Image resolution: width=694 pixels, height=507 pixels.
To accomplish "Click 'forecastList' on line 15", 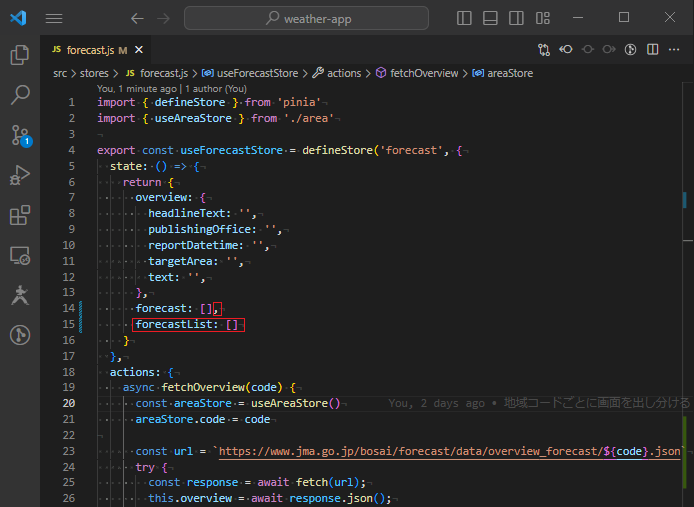I will [x=174, y=325].
